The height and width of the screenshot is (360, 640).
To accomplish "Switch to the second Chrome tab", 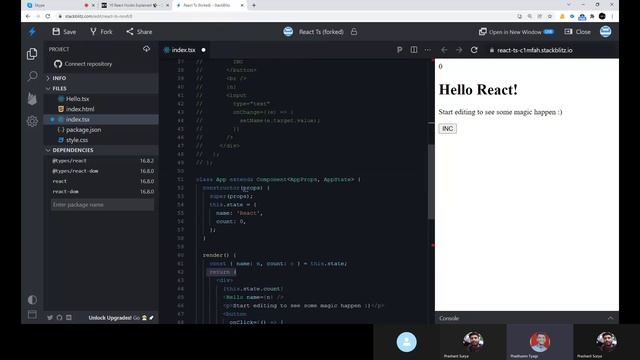I will (x=135, y=5).
